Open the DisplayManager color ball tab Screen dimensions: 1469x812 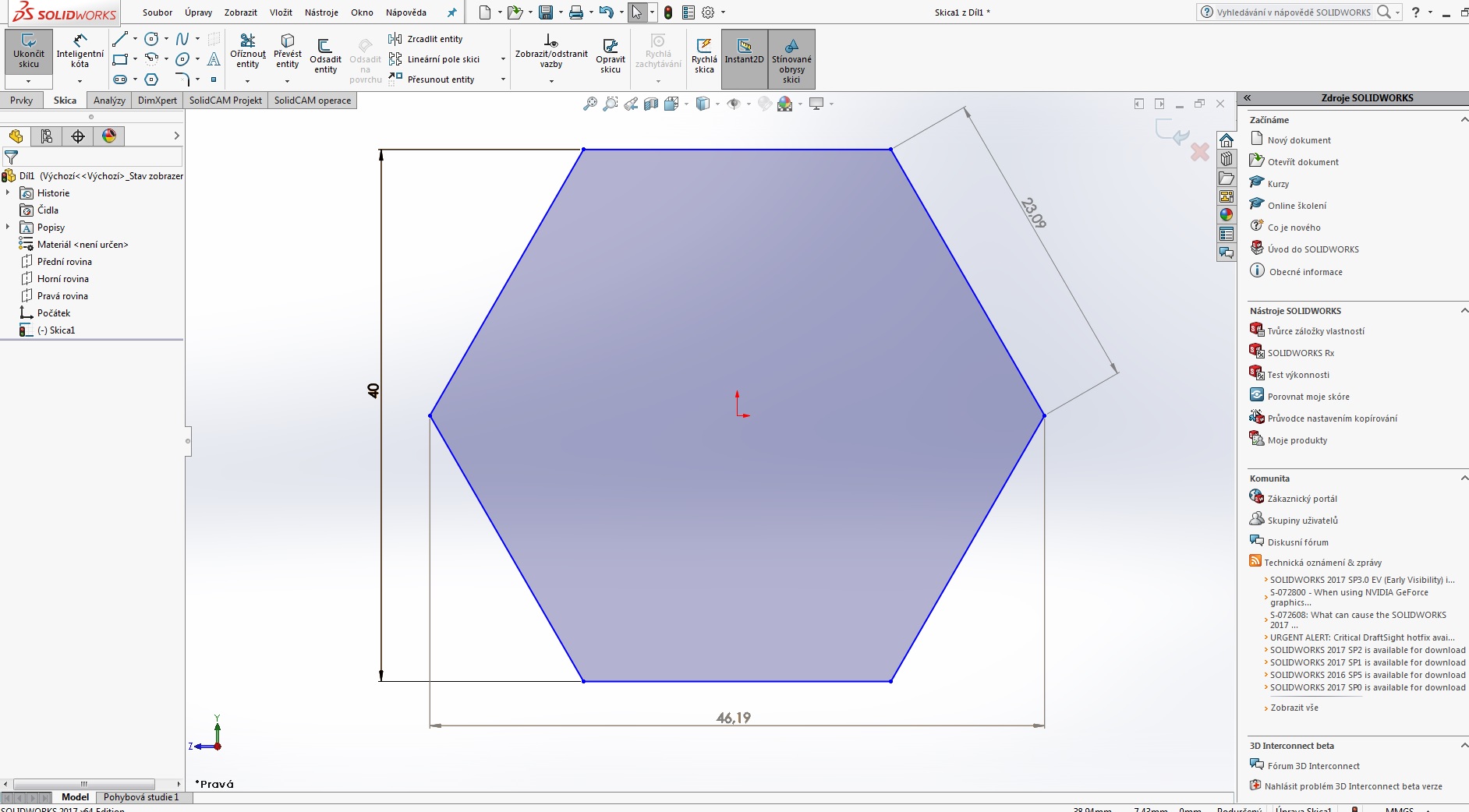[x=109, y=136]
